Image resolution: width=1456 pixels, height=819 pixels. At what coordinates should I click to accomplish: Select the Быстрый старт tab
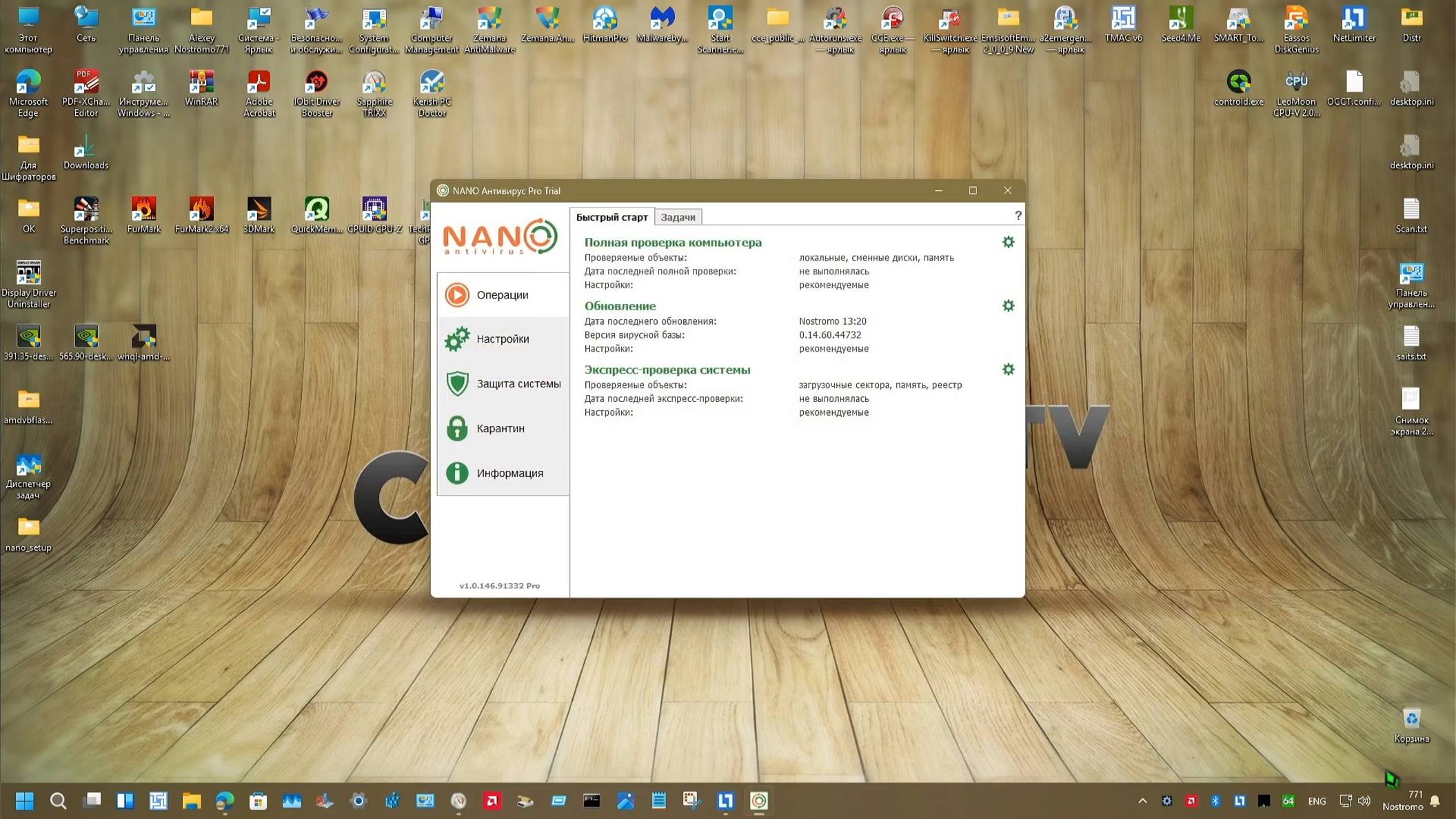click(x=611, y=217)
